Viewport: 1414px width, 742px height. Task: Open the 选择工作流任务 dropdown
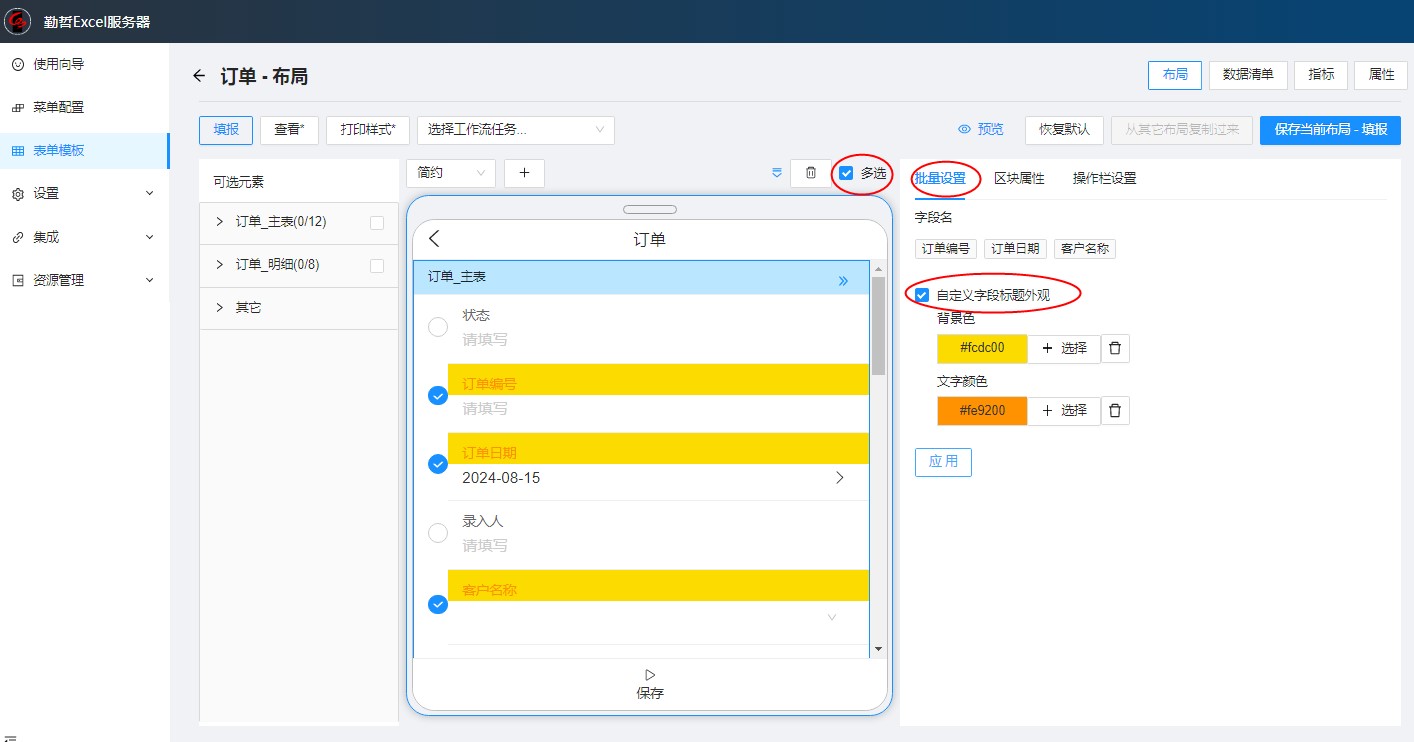point(515,130)
